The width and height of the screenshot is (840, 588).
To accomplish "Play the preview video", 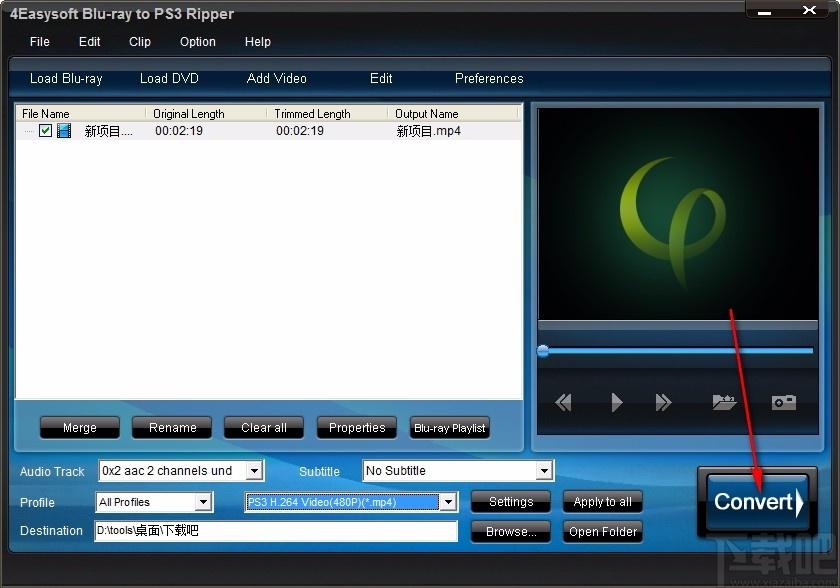I will 617,402.
